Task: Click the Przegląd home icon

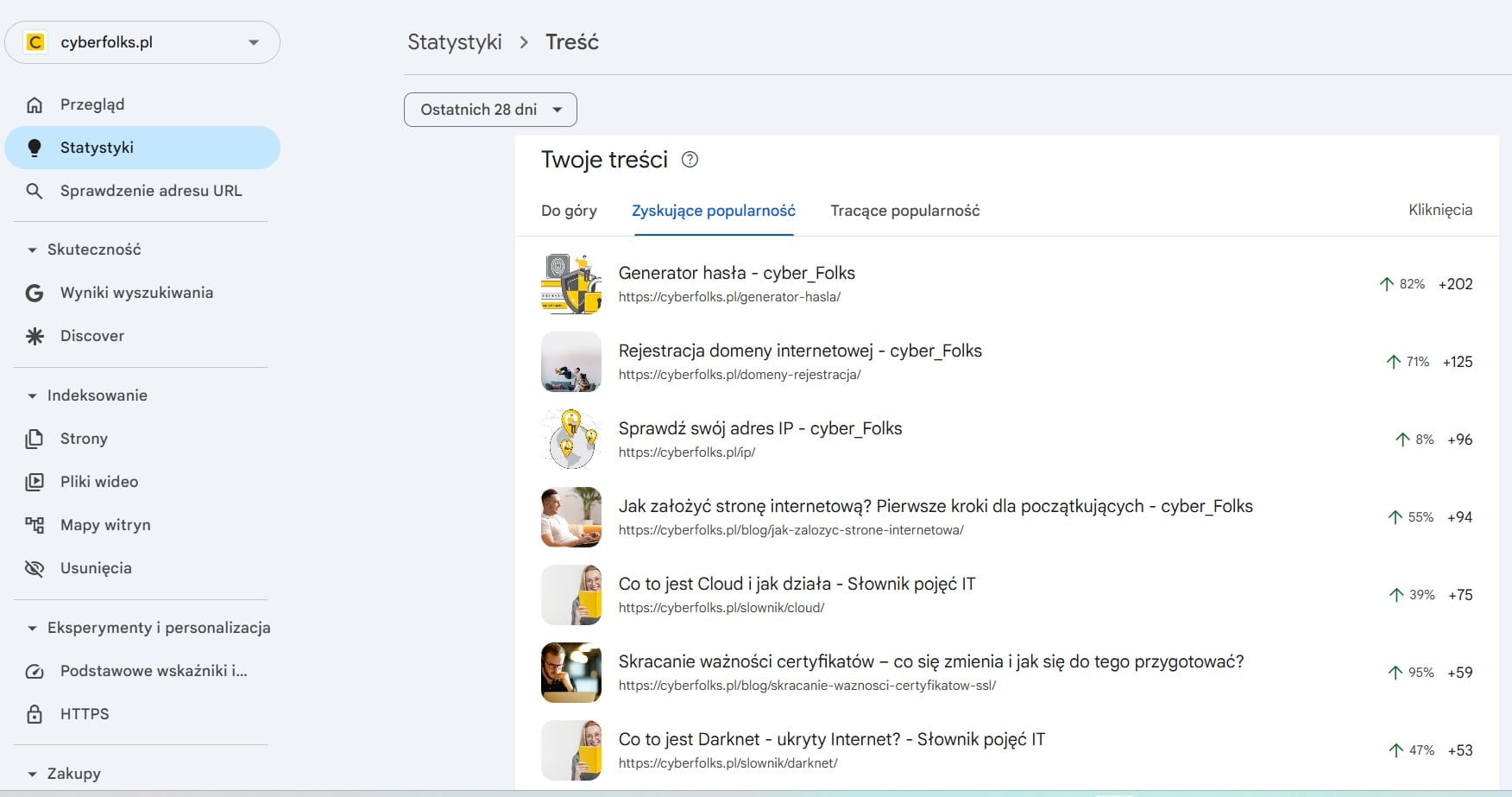Action: click(x=35, y=104)
